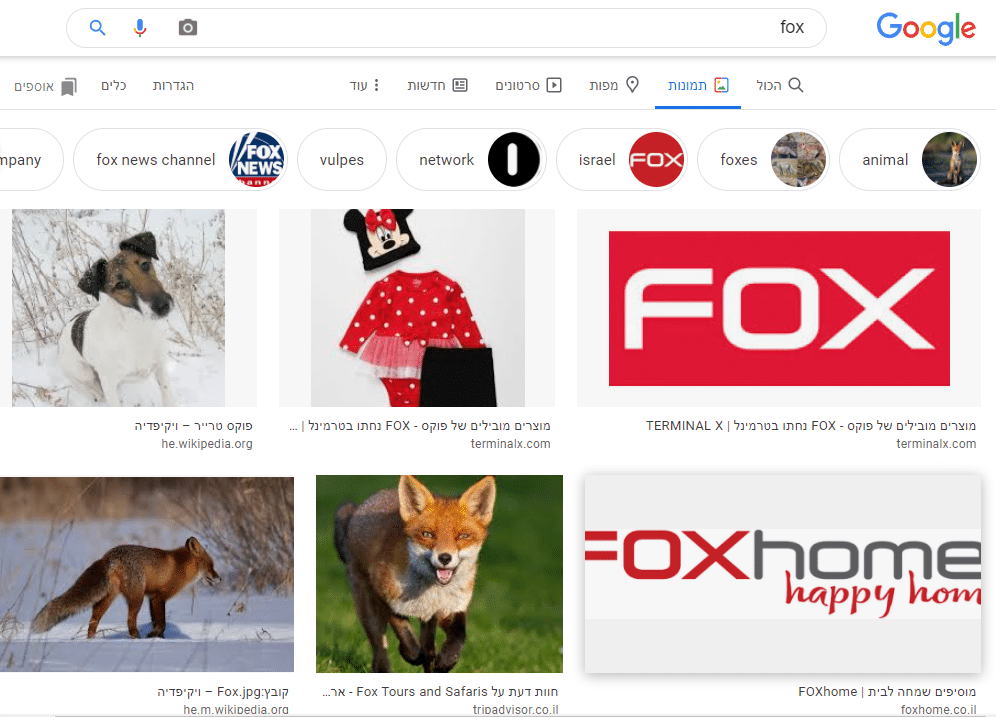Select the Fox News Channel filter chip

tap(180, 160)
